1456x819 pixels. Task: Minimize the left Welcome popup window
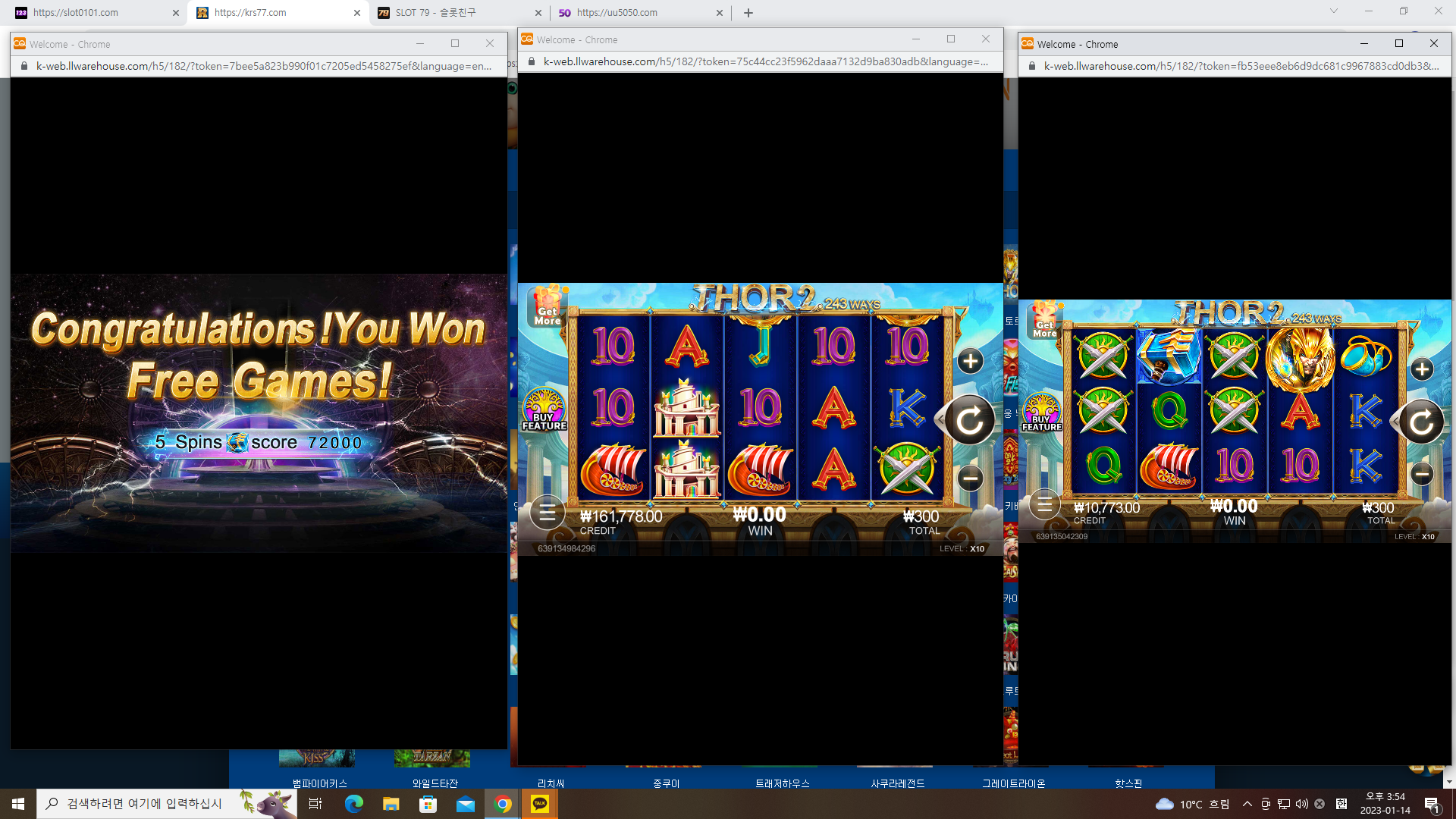click(x=420, y=43)
